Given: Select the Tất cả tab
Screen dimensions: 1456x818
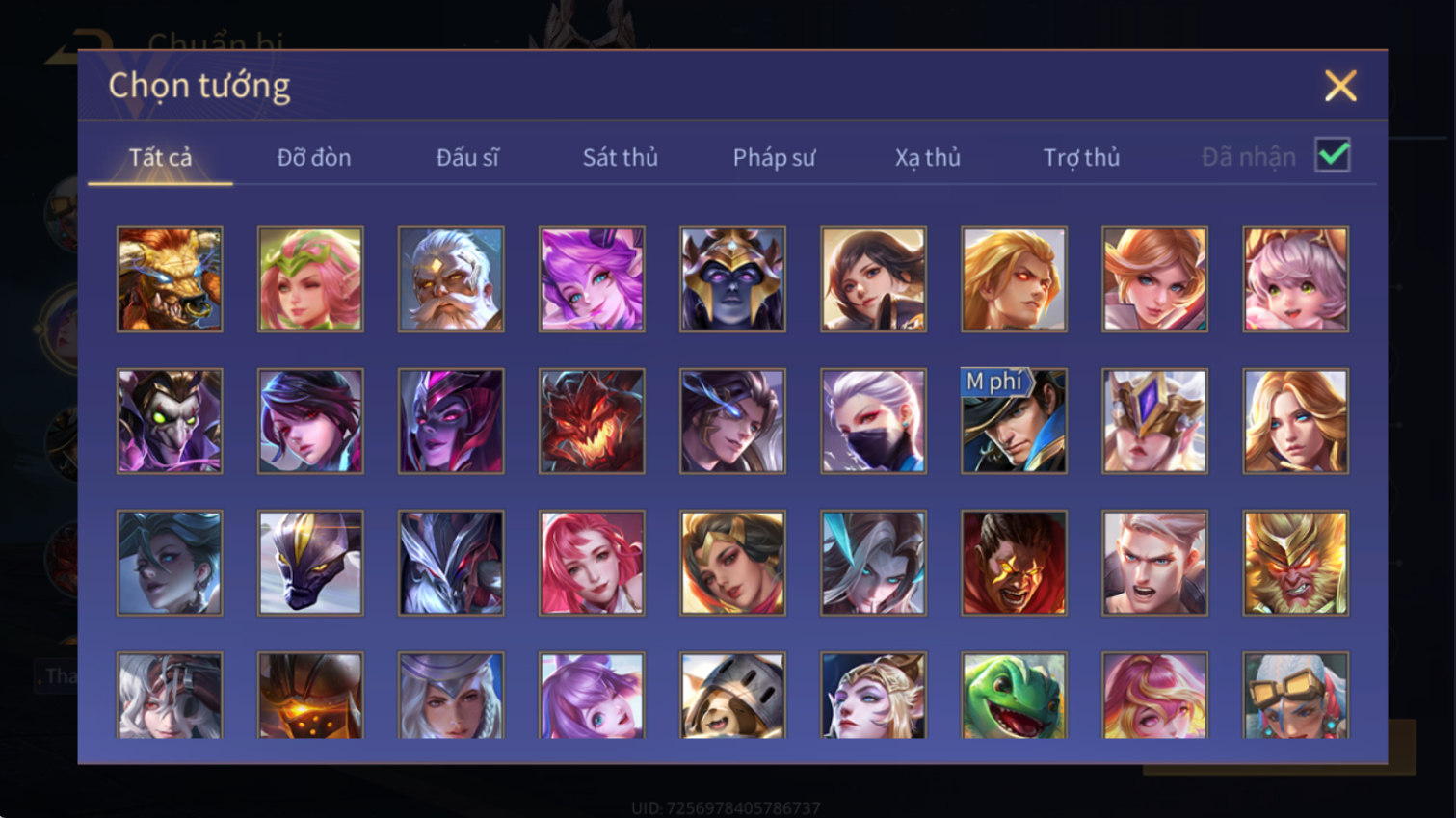Looking at the screenshot, I should click(x=160, y=157).
